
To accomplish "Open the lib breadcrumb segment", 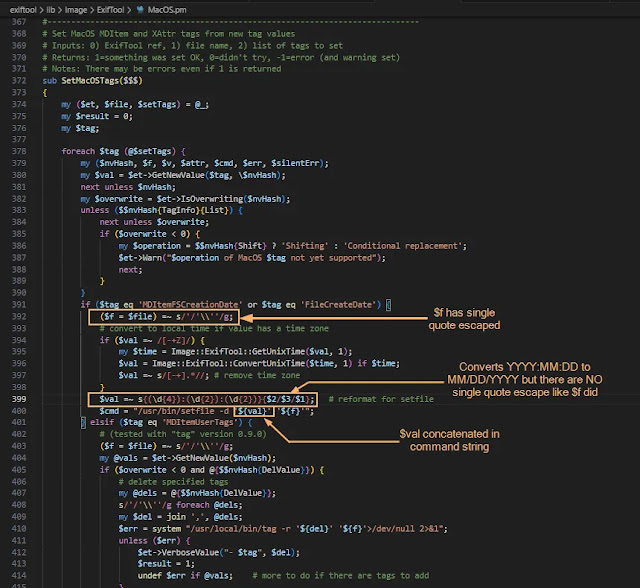I will point(50,10).
